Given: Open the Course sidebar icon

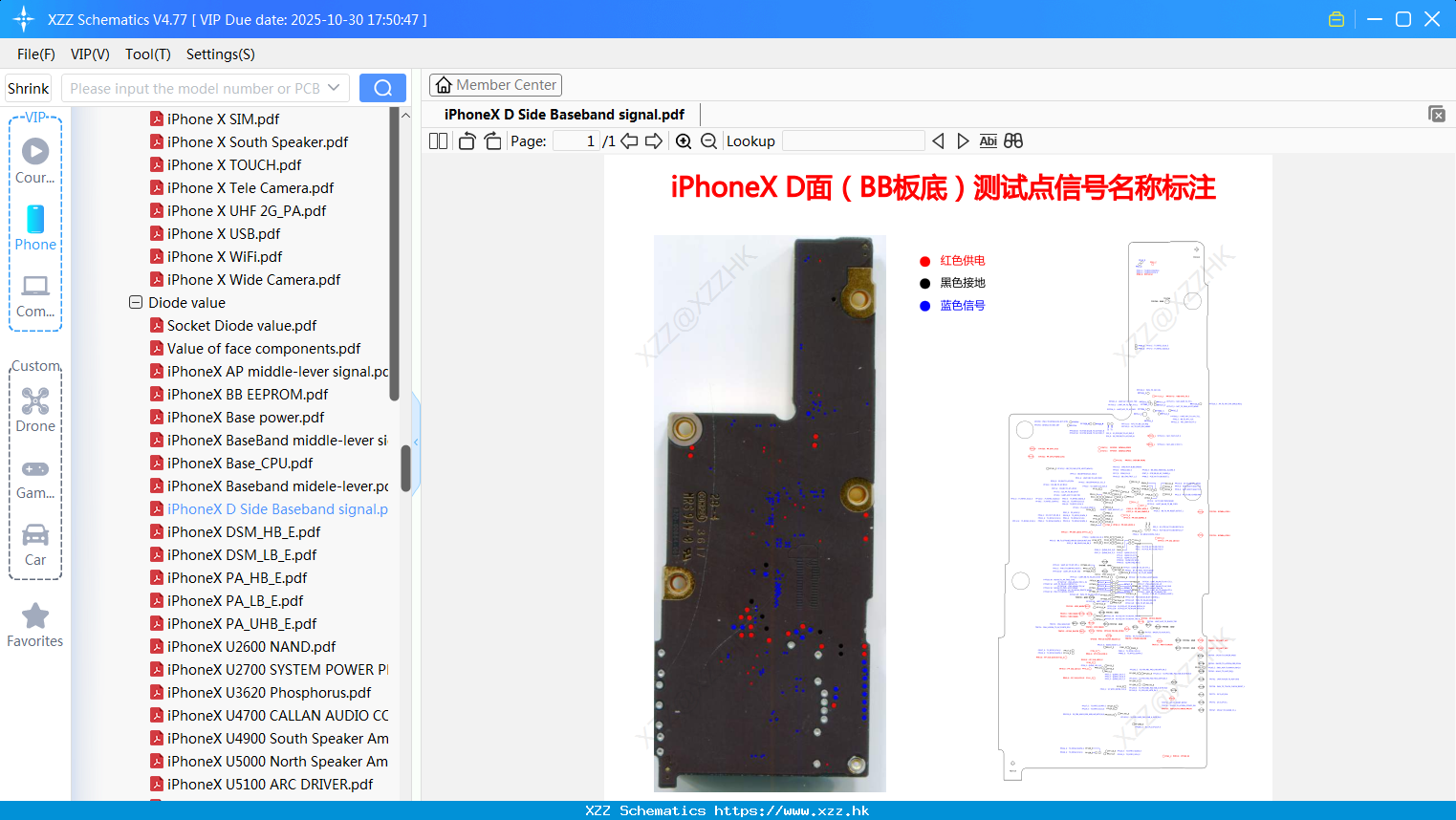Looking at the screenshot, I should (35, 161).
